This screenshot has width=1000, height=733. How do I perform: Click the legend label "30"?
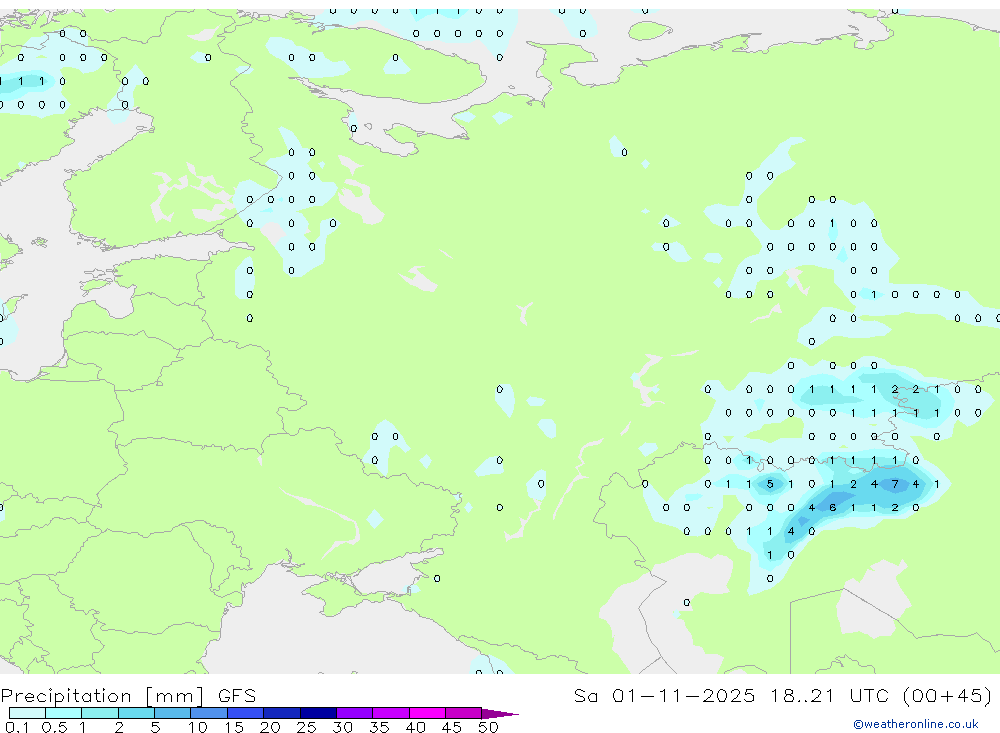342,727
